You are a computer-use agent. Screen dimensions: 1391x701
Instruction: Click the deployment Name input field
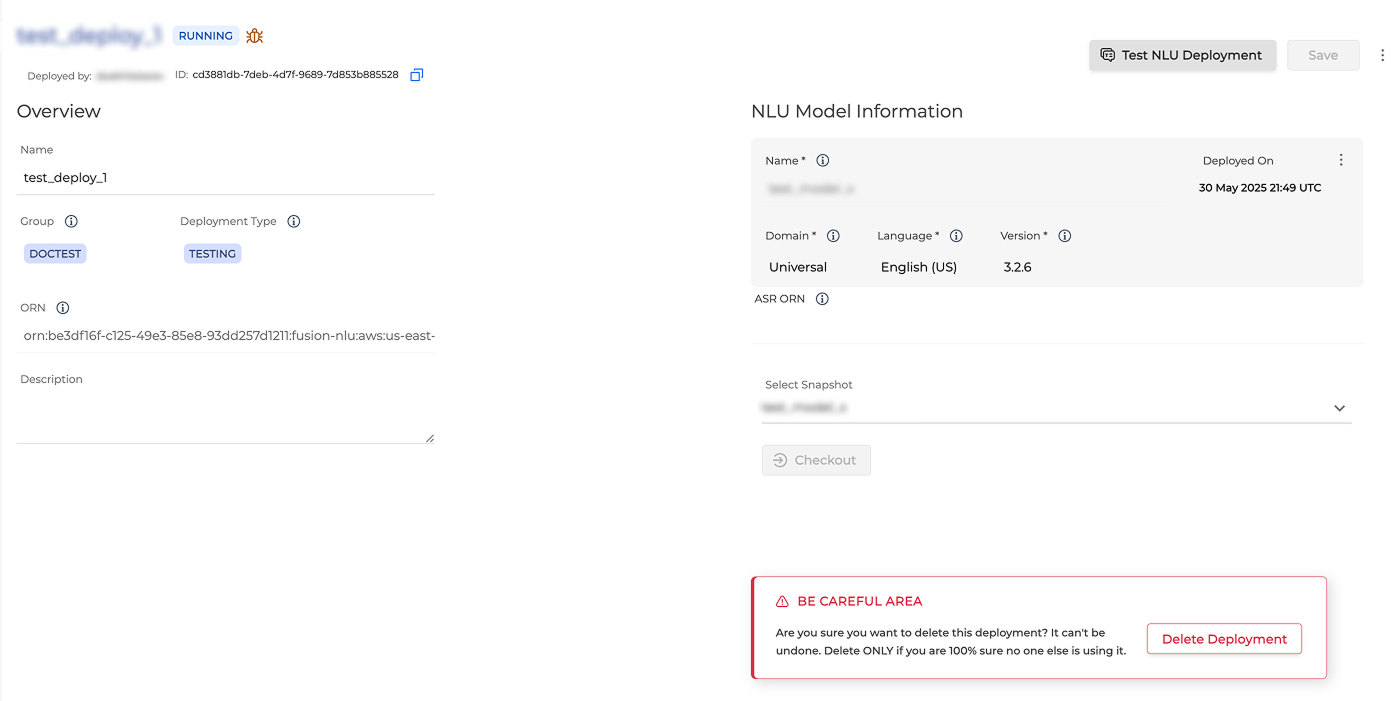(226, 178)
